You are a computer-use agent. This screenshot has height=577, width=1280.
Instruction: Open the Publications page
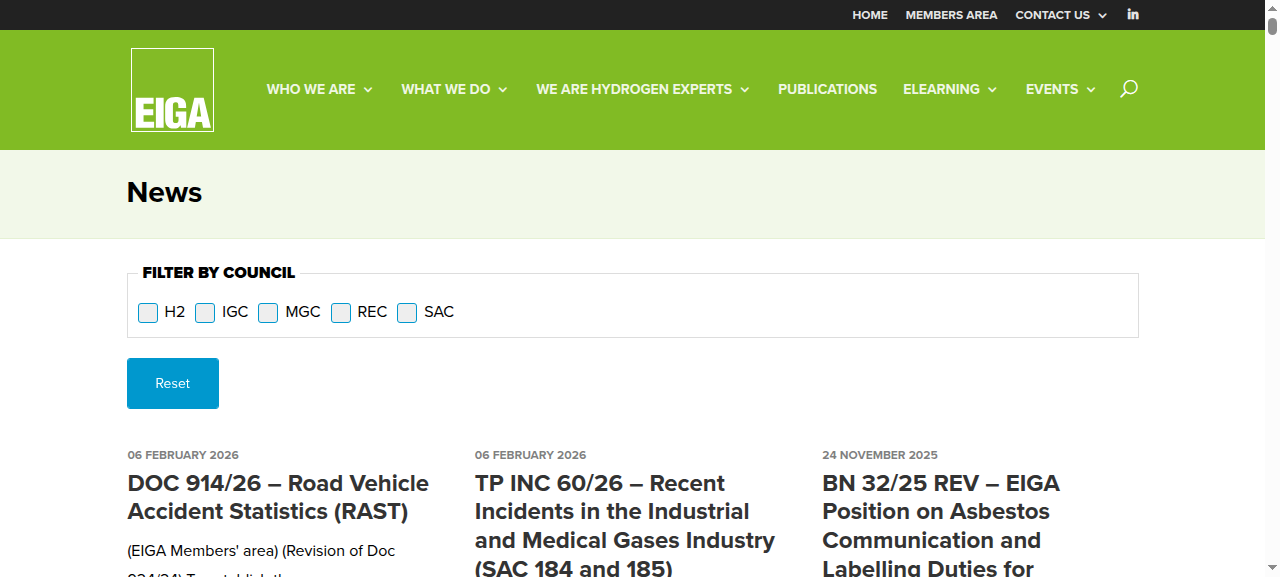(x=827, y=89)
